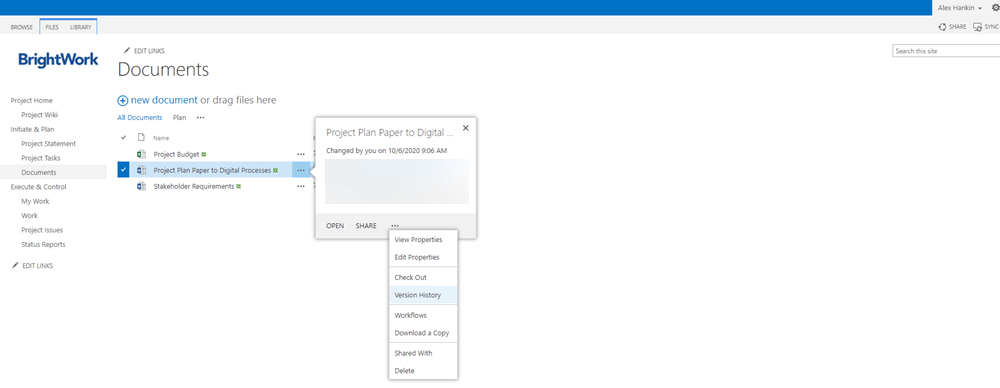Open the Work link in sidebar
The width and height of the screenshot is (1000, 388).
pos(29,216)
